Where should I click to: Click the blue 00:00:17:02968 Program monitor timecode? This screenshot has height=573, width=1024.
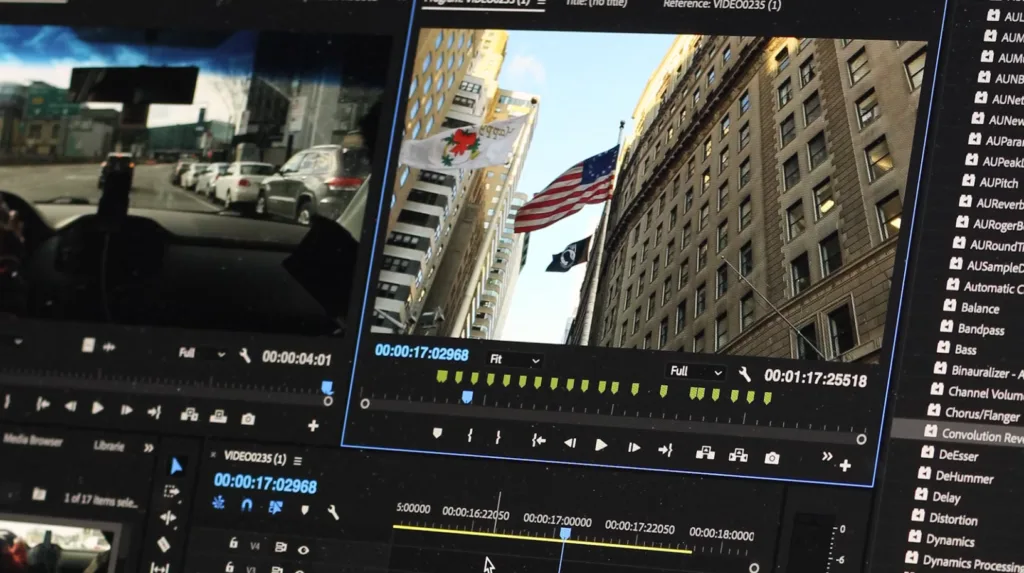click(x=421, y=353)
